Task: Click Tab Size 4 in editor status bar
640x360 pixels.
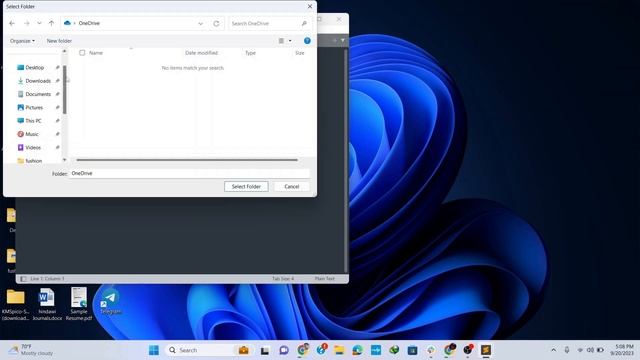Action: coord(283,279)
